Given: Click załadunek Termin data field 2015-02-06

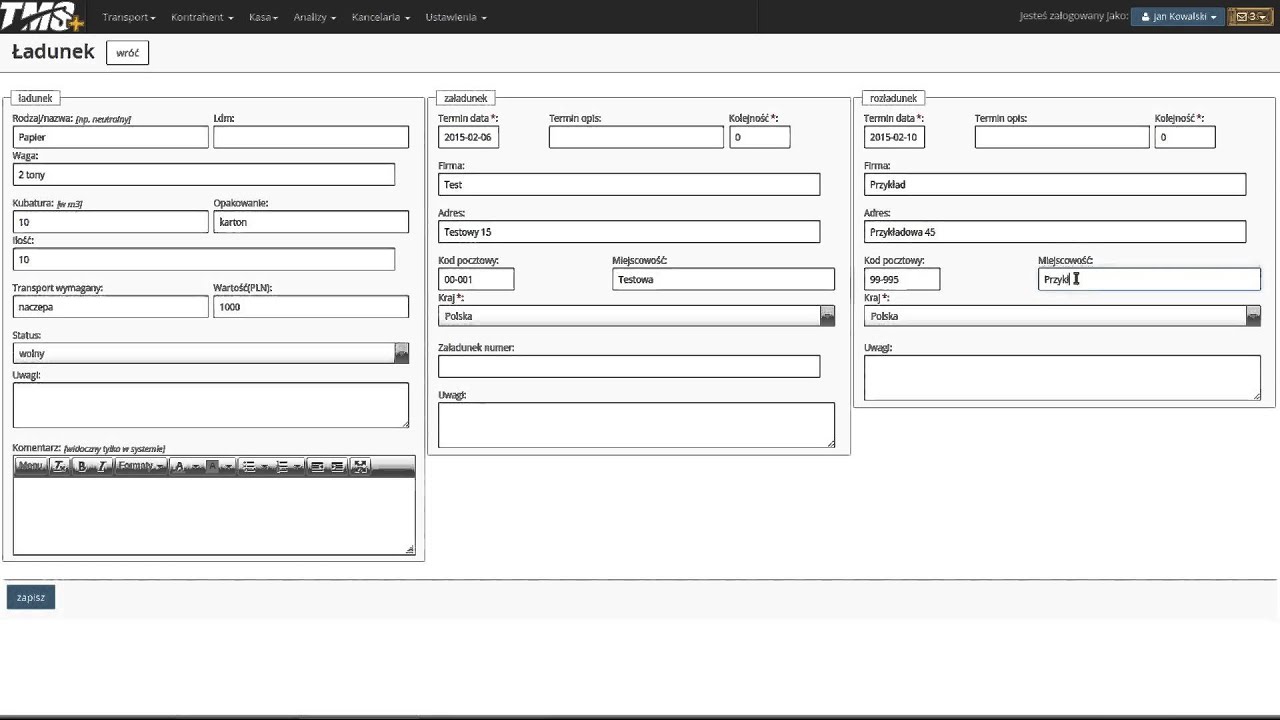Looking at the screenshot, I should pos(469,137).
